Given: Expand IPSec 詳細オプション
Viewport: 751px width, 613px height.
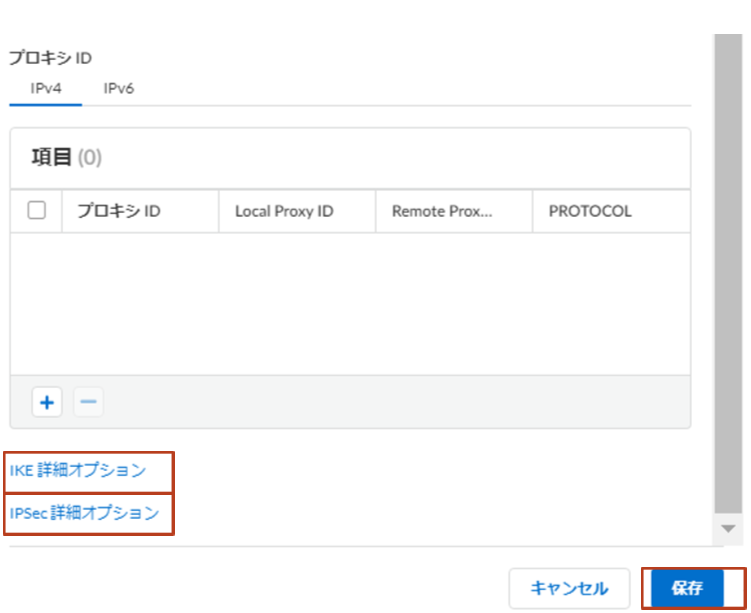Looking at the screenshot, I should coord(84,513).
